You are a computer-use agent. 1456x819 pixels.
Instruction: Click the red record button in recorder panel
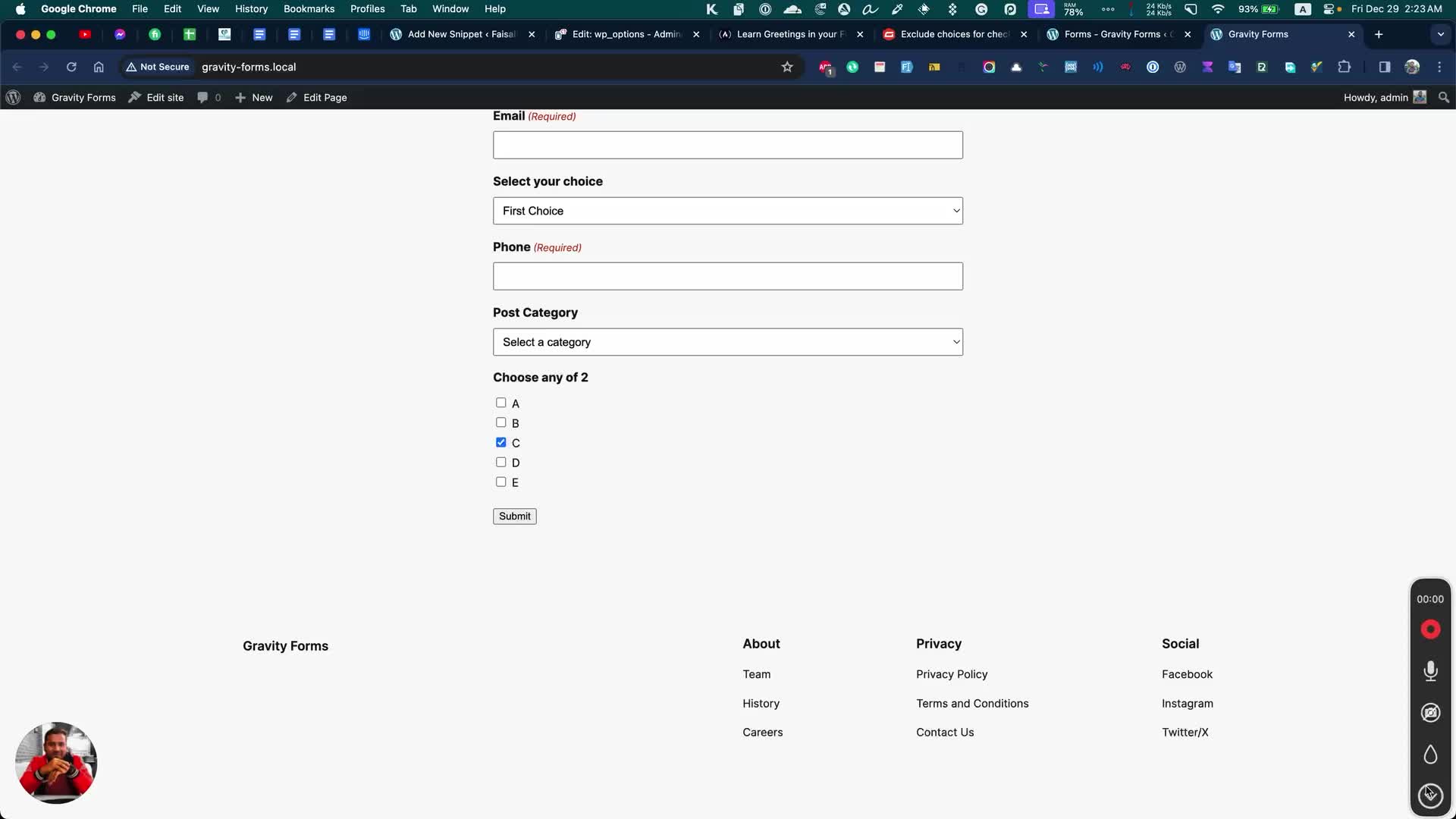(1430, 629)
